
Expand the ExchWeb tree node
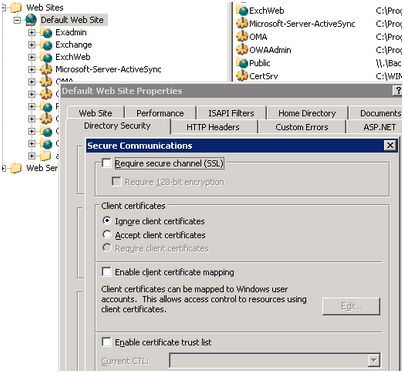32,57
